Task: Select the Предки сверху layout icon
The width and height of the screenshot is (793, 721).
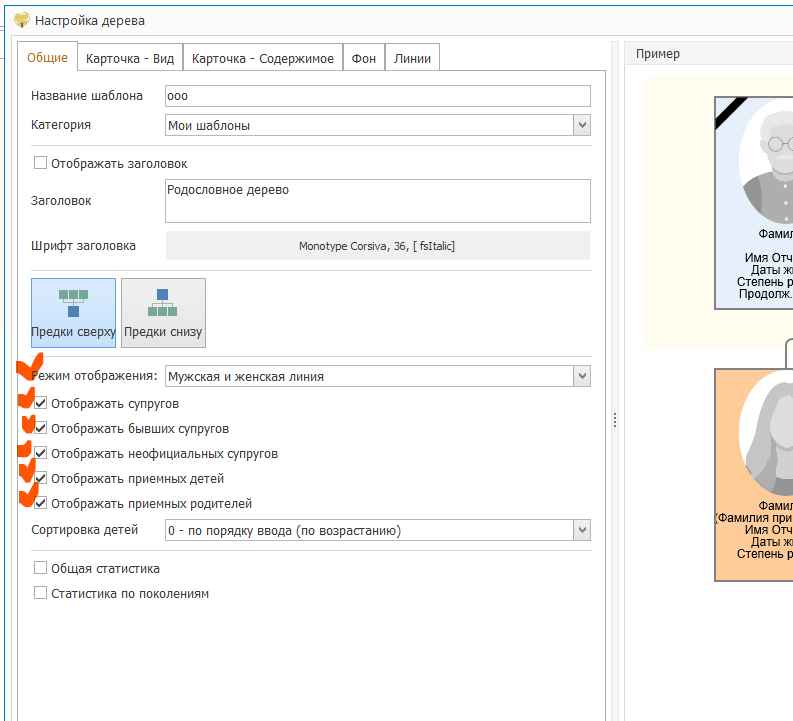Action: pyautogui.click(x=73, y=312)
